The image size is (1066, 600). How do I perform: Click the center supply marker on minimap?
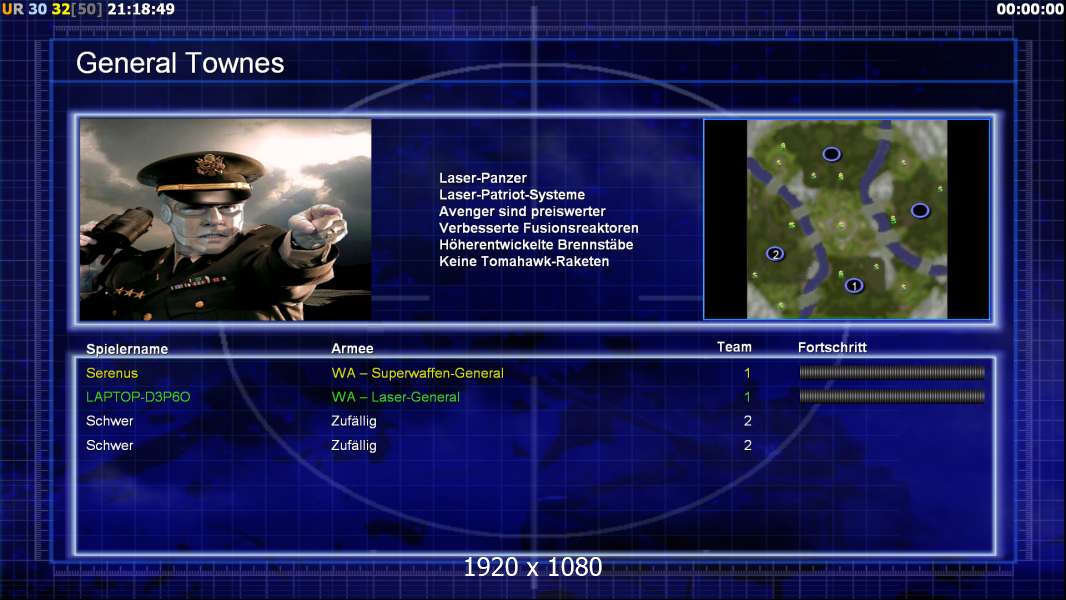841,224
